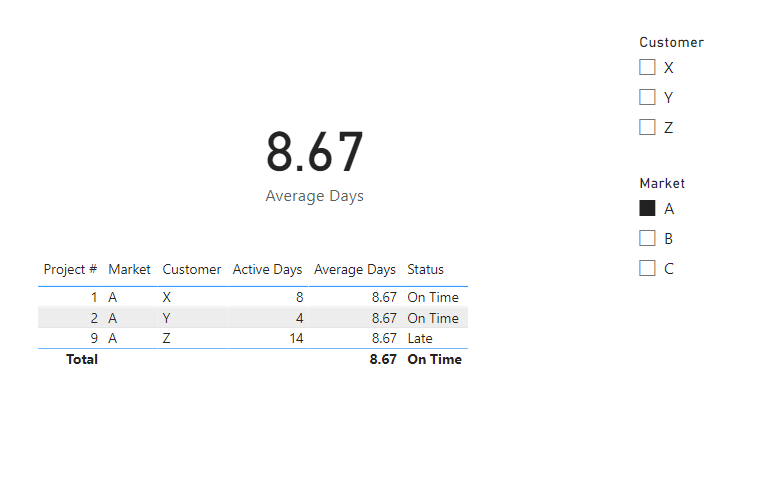Select Active Days value 14
The height and width of the screenshot is (488, 769).
coord(296,338)
